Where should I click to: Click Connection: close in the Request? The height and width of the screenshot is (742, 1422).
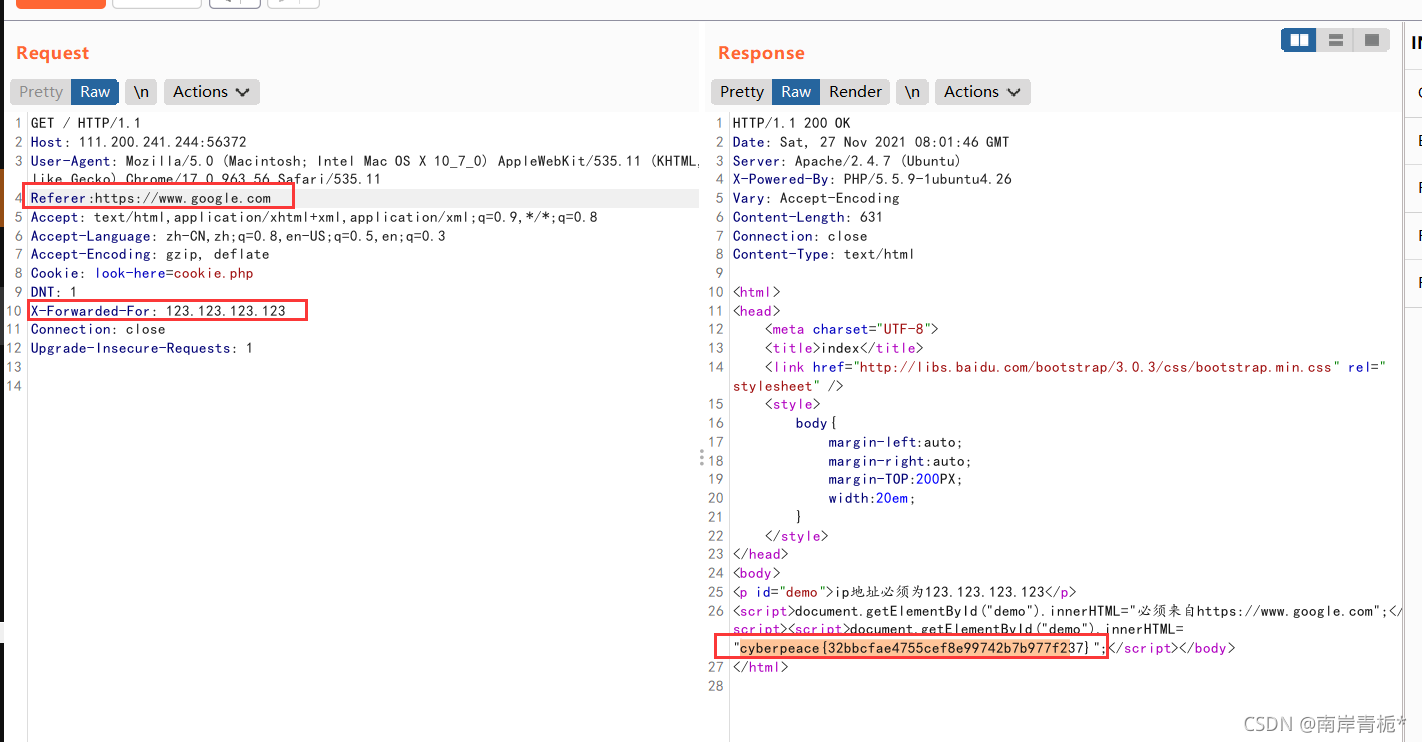[x=98, y=329]
